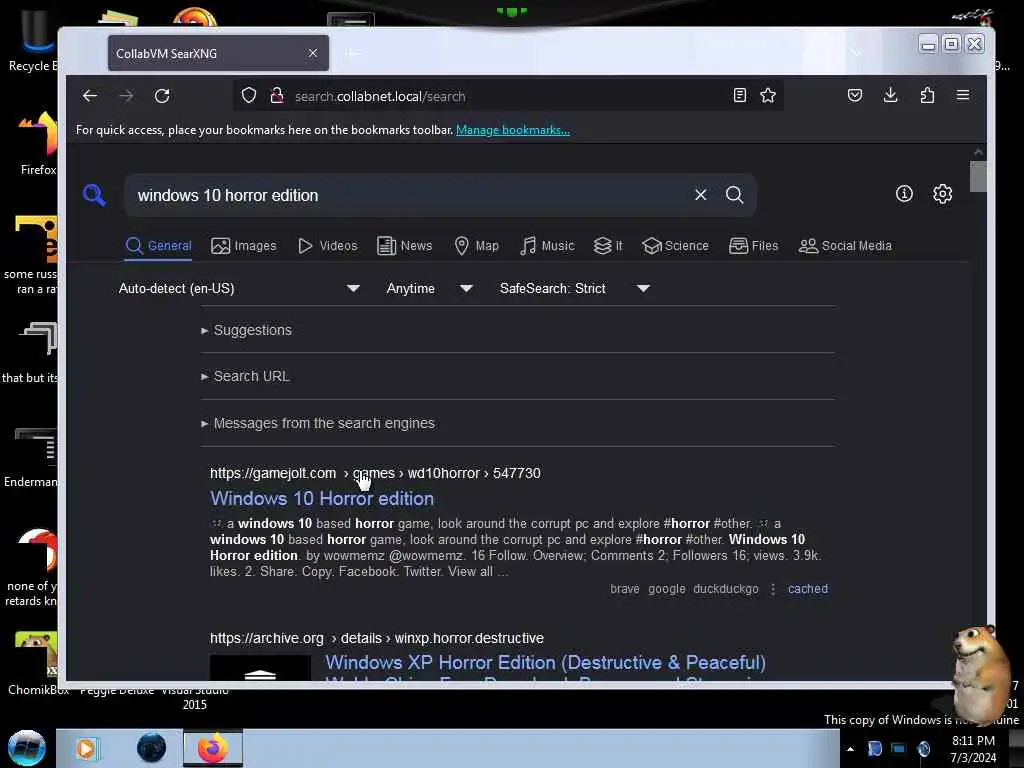Click the page vertical scrollbar thumb
Viewport: 1024px width, 768px height.
(x=978, y=176)
